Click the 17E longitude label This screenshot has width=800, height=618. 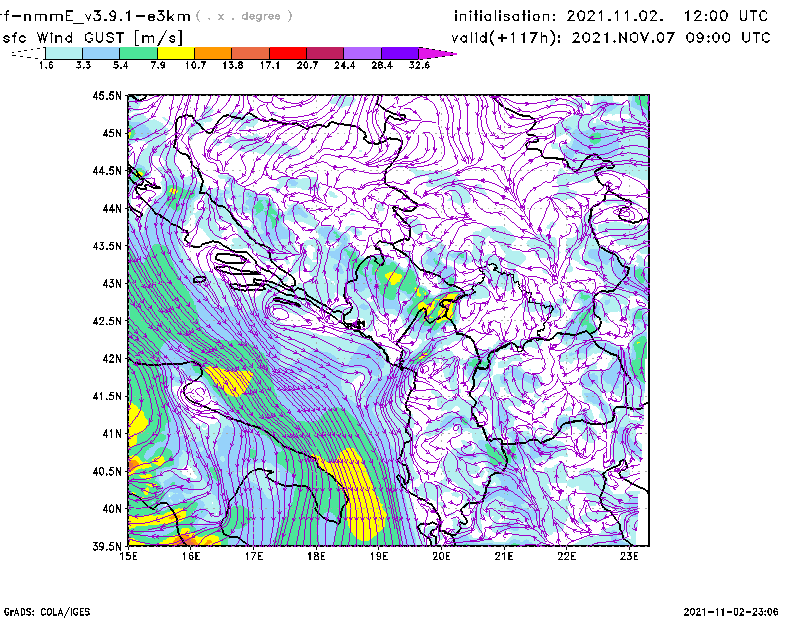[x=254, y=556]
